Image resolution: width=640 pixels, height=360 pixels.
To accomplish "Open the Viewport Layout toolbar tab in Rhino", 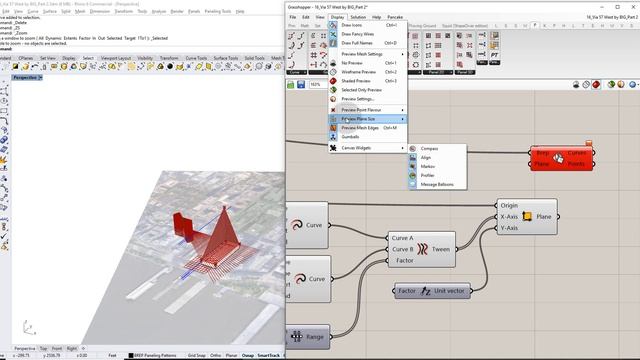I will pyautogui.click(x=116, y=58).
